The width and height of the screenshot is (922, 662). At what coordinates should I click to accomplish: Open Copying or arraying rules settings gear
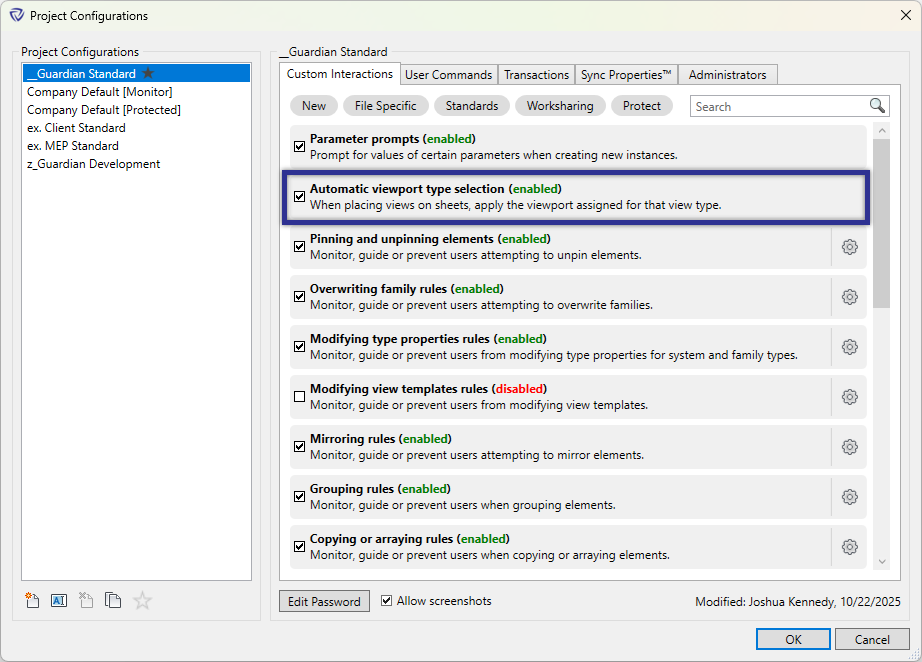[849, 546]
